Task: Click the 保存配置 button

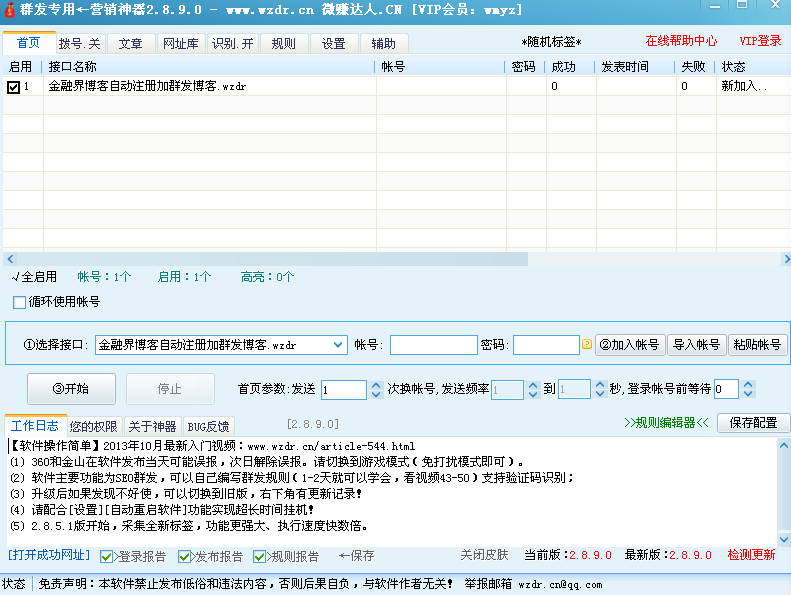Action: click(x=753, y=422)
